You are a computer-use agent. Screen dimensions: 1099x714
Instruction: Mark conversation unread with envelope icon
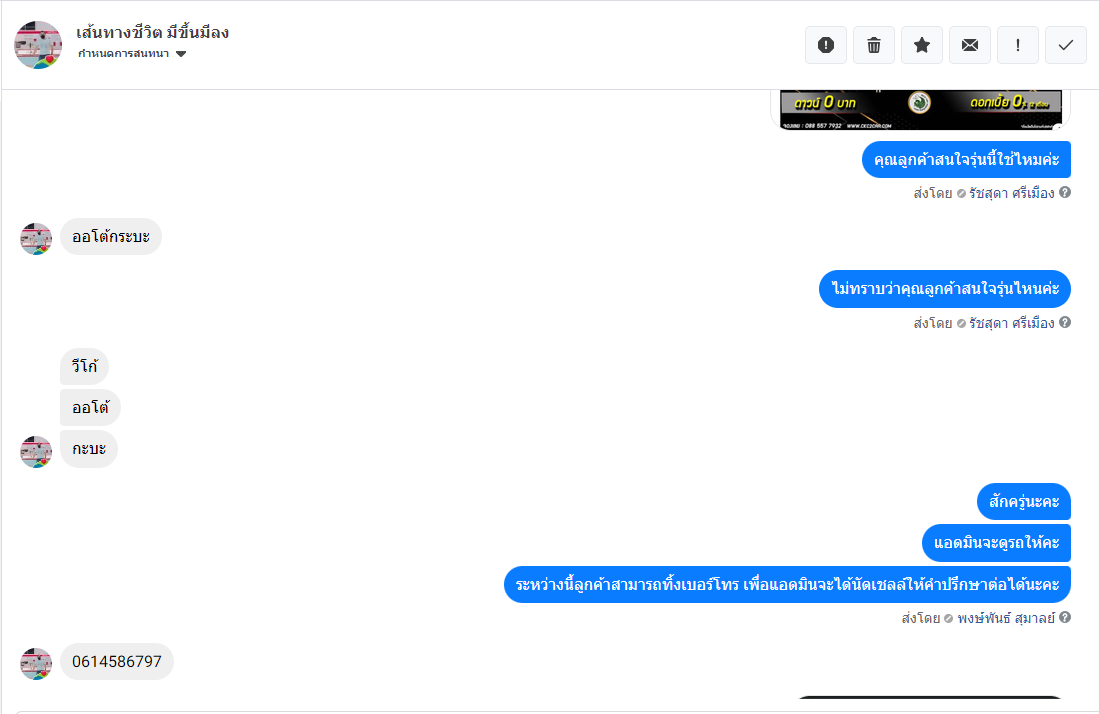[x=970, y=46]
